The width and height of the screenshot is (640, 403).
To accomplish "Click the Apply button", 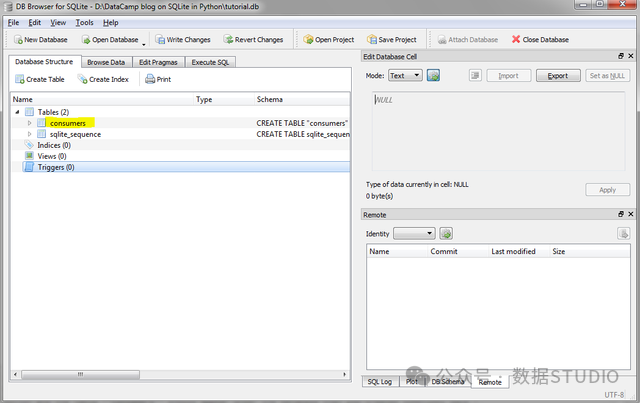I will [x=607, y=190].
